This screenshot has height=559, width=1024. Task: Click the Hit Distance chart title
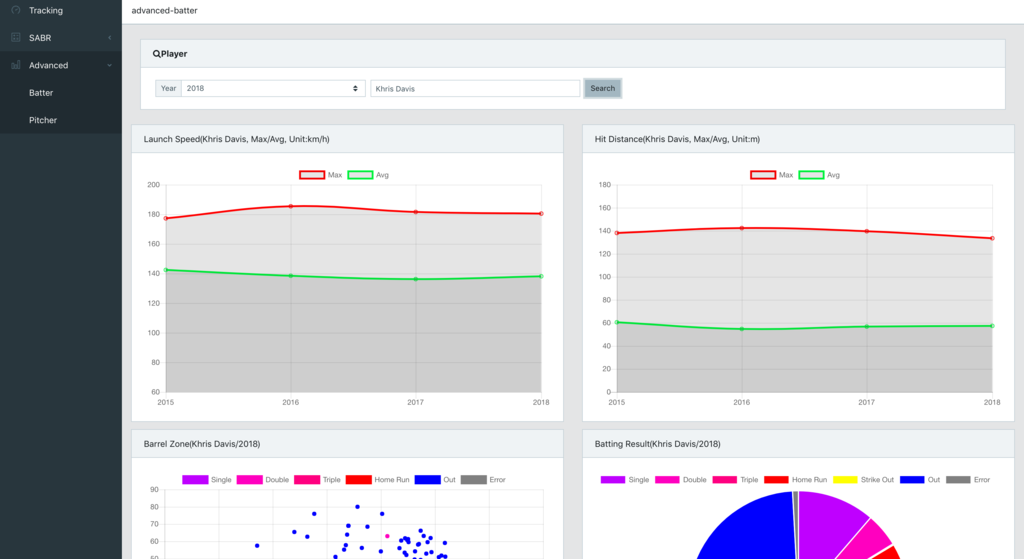[677, 139]
